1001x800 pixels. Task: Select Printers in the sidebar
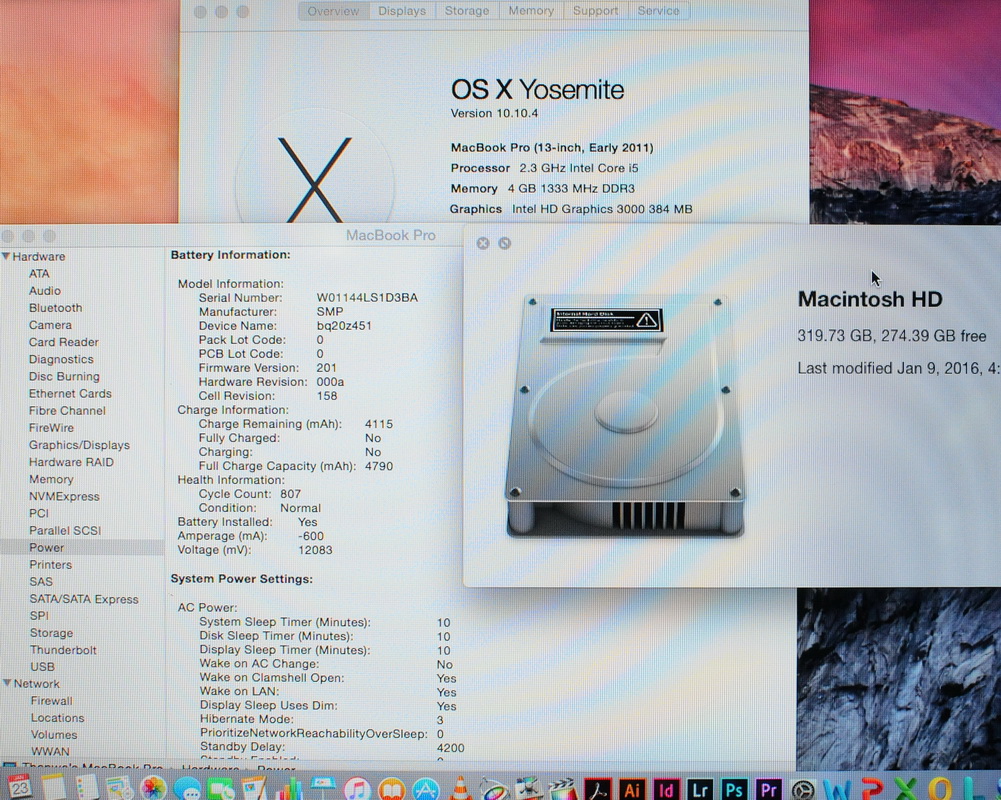[50, 565]
